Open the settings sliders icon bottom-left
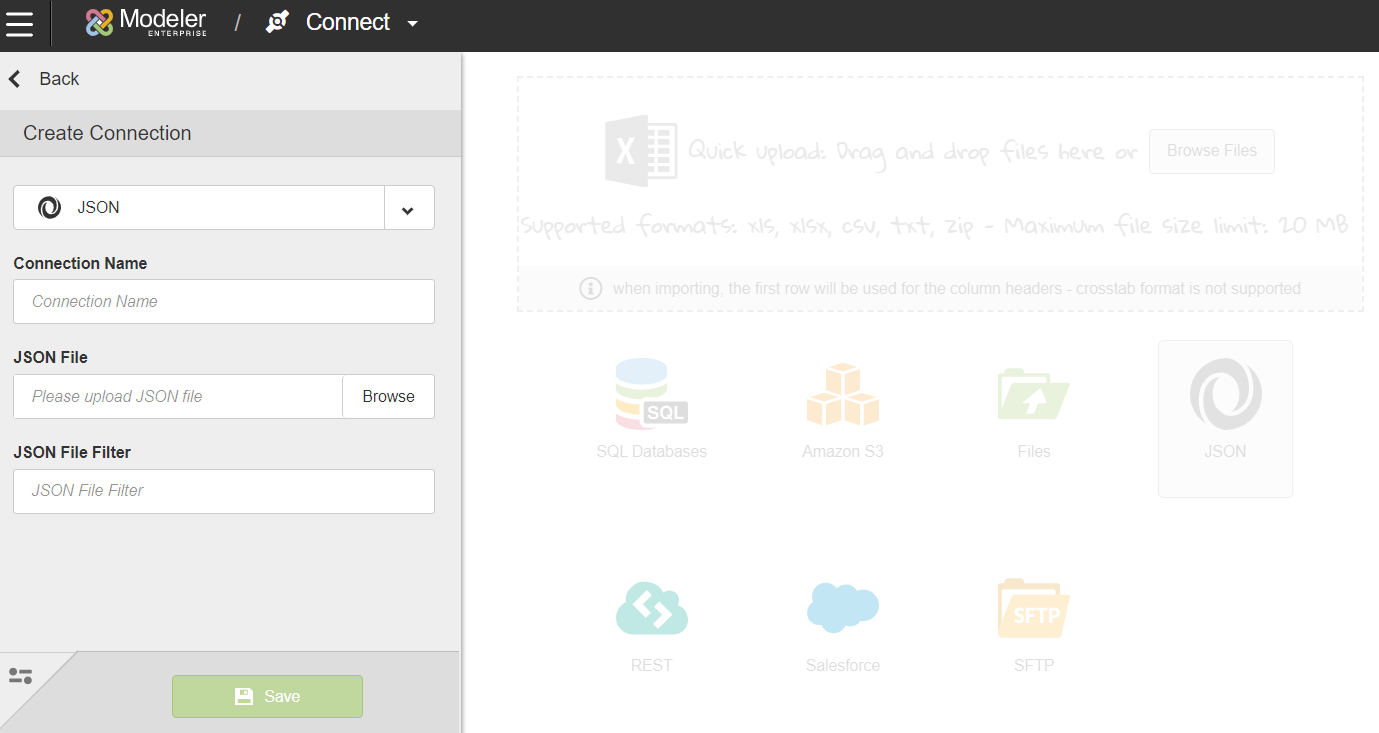Screen dimensions: 1379x733 tap(20, 677)
